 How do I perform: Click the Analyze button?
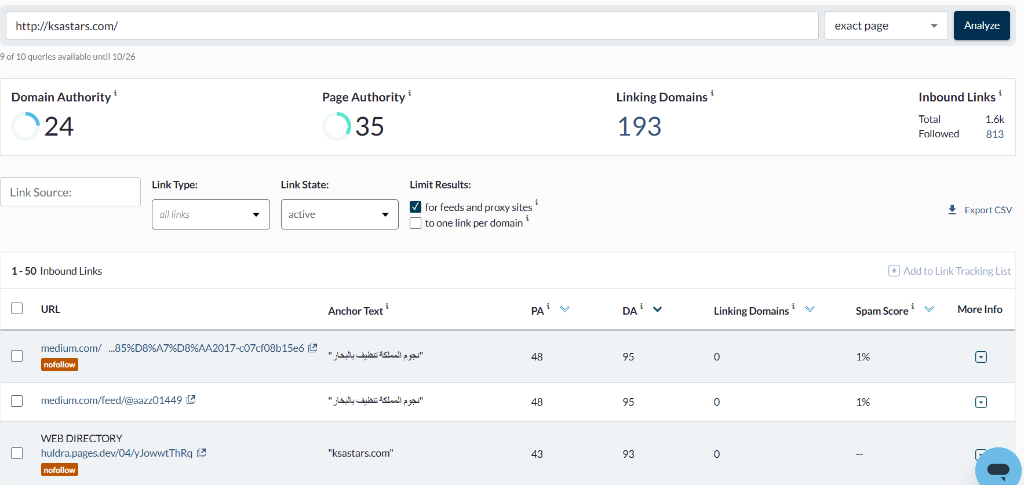982,25
